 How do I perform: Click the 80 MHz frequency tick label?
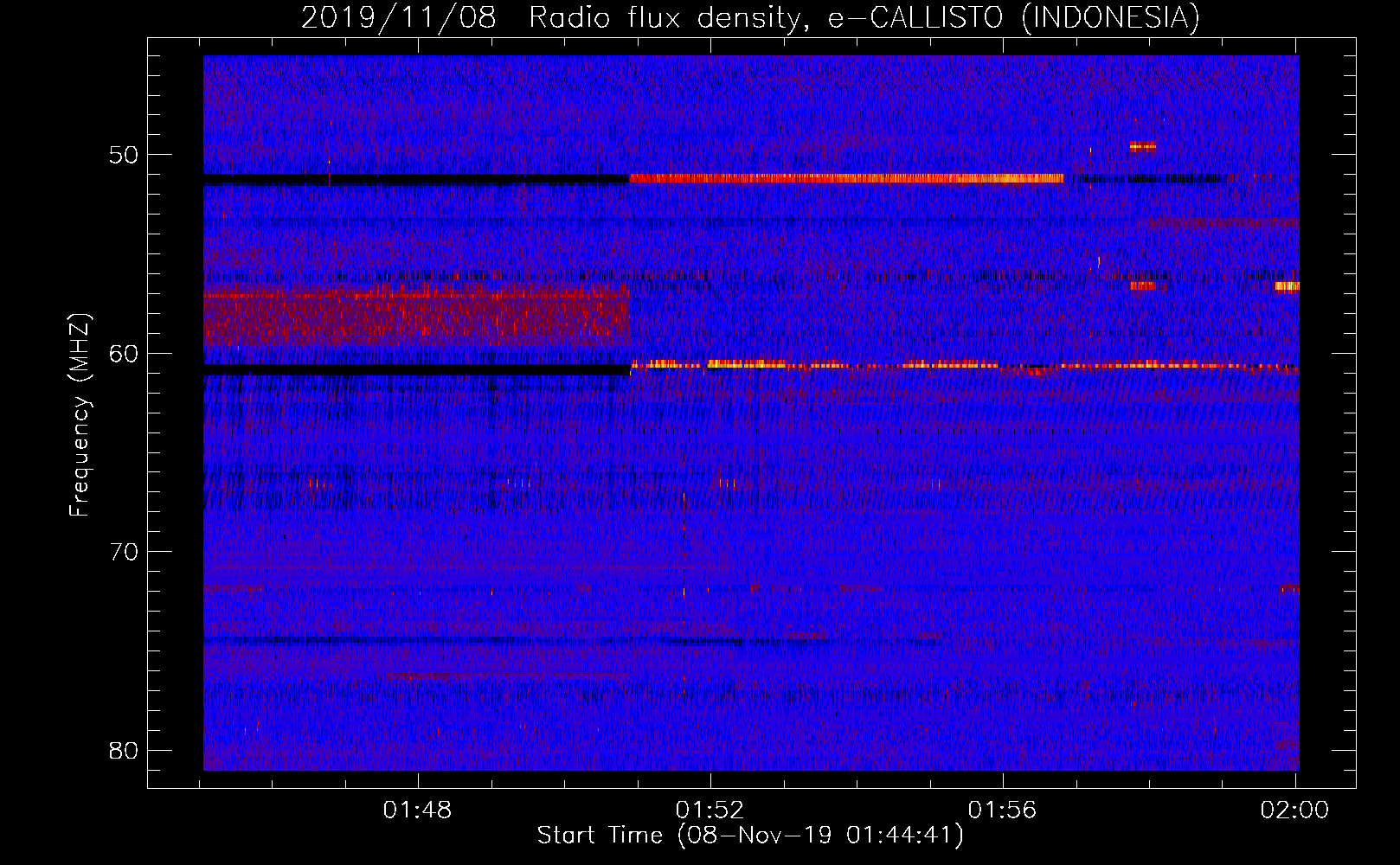[x=123, y=750]
